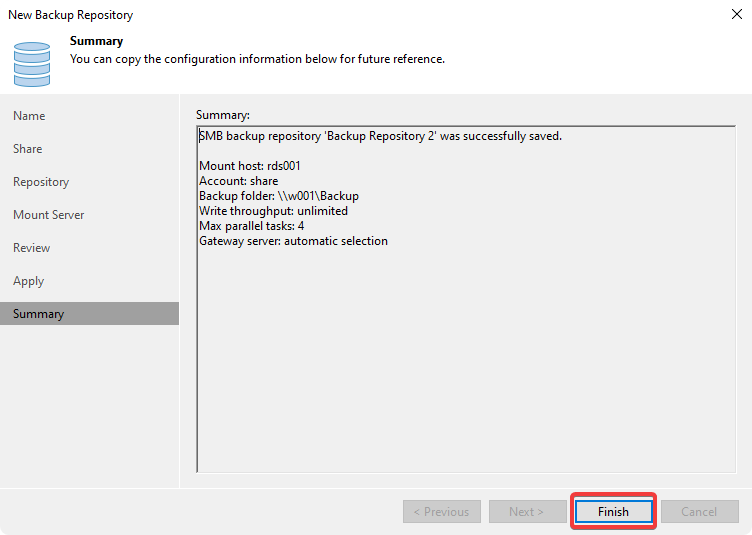Image resolution: width=752 pixels, height=535 pixels.
Task: Click the 'Backup folder: \\w001\Backup' line
Action: point(278,196)
